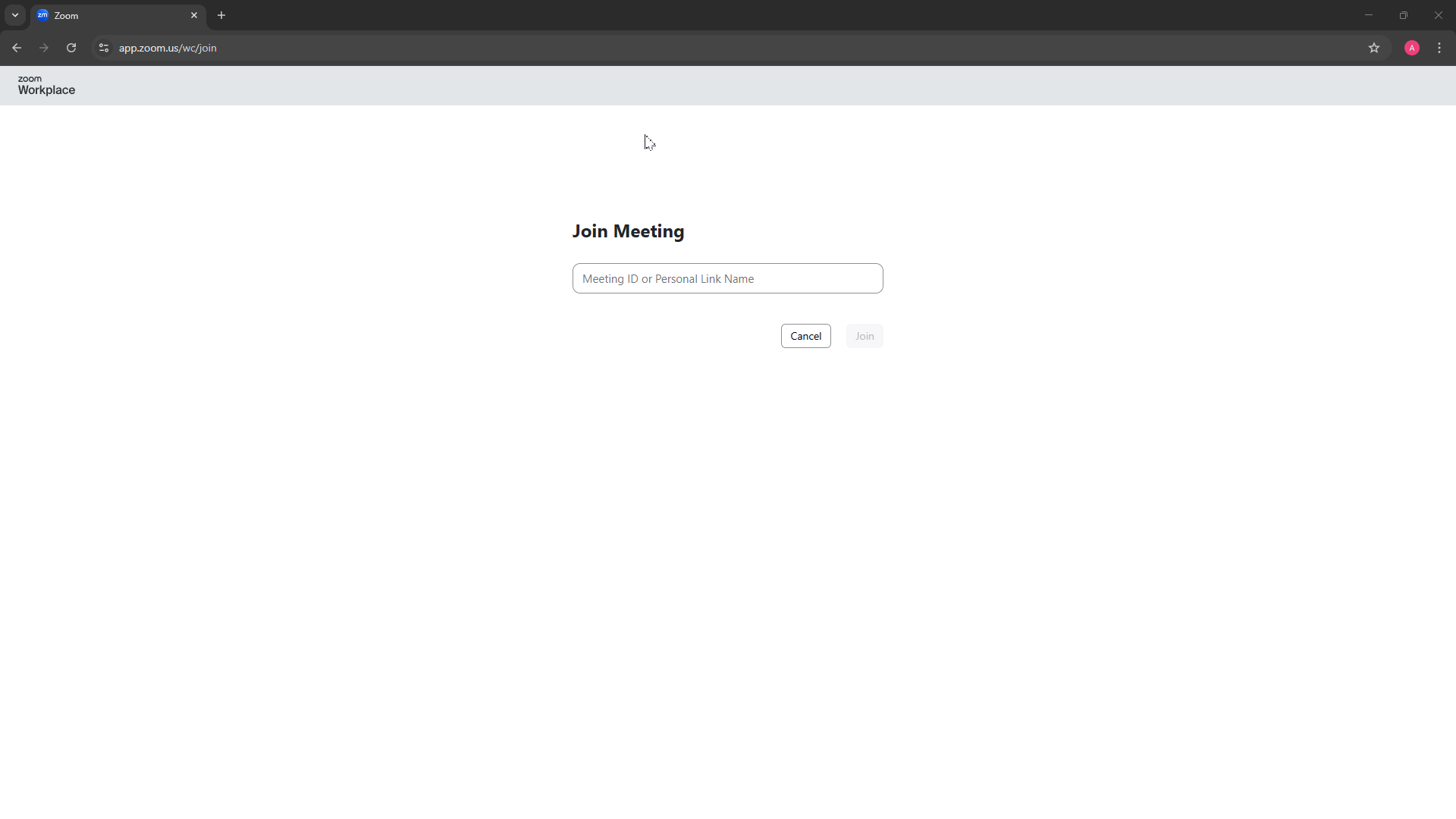This screenshot has height=819, width=1456.
Task: Click the Meeting ID input field
Action: (727, 278)
